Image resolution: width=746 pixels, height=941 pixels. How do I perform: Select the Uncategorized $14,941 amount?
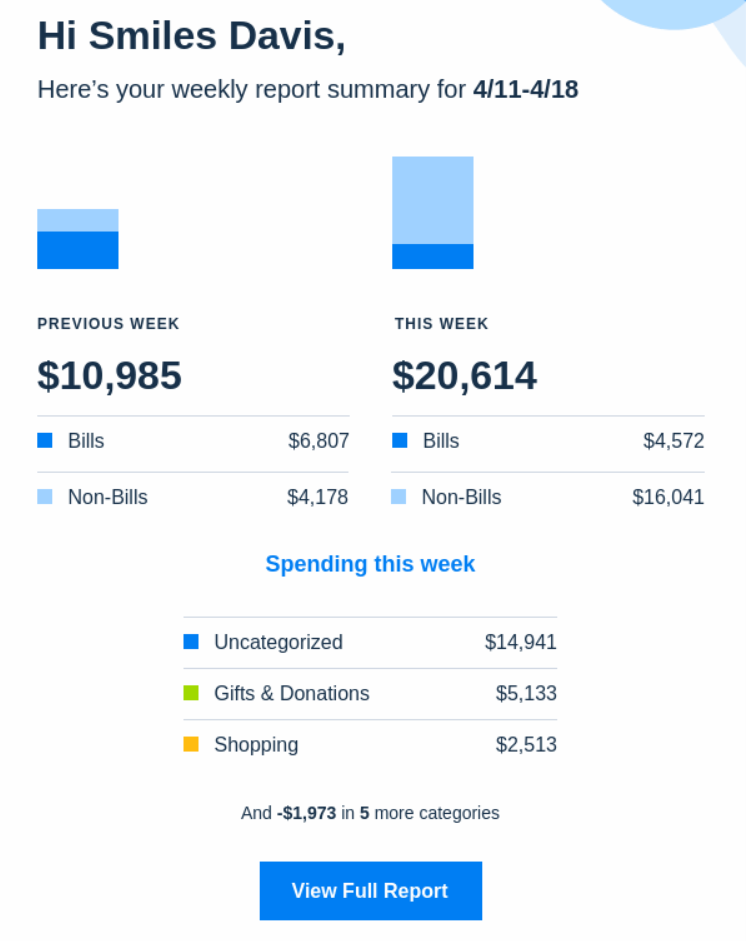click(521, 642)
